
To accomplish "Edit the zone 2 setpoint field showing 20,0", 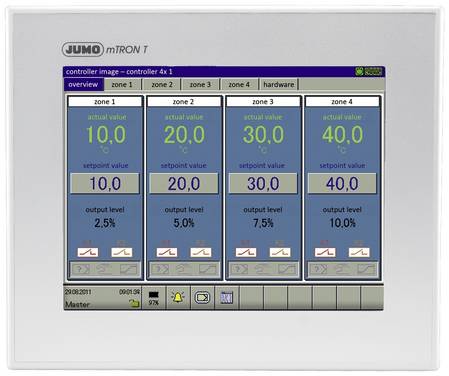I will pos(184,183).
